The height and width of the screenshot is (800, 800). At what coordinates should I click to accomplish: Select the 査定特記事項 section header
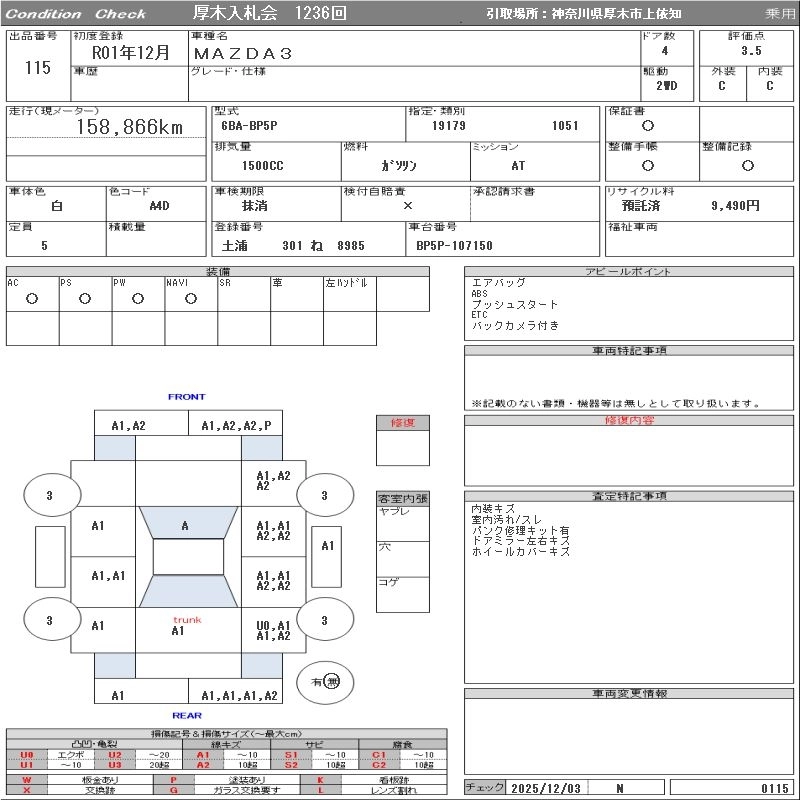tap(629, 496)
